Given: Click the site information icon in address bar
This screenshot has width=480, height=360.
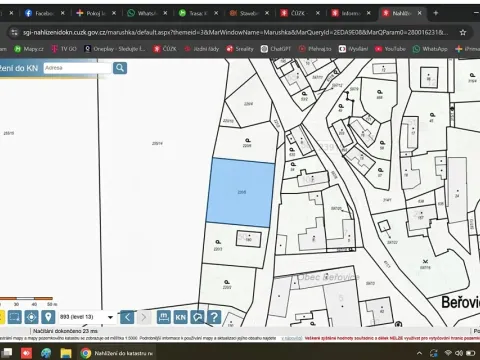Looking at the screenshot, I should [x=14, y=32].
